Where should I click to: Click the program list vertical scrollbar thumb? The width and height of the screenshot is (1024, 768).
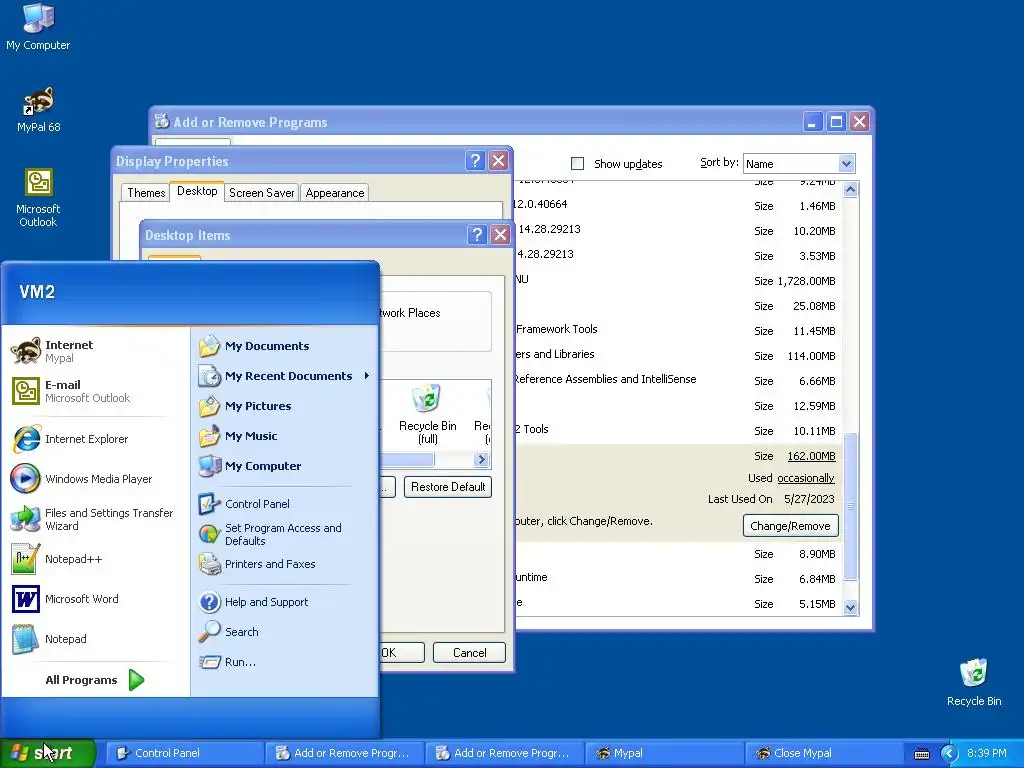point(850,506)
